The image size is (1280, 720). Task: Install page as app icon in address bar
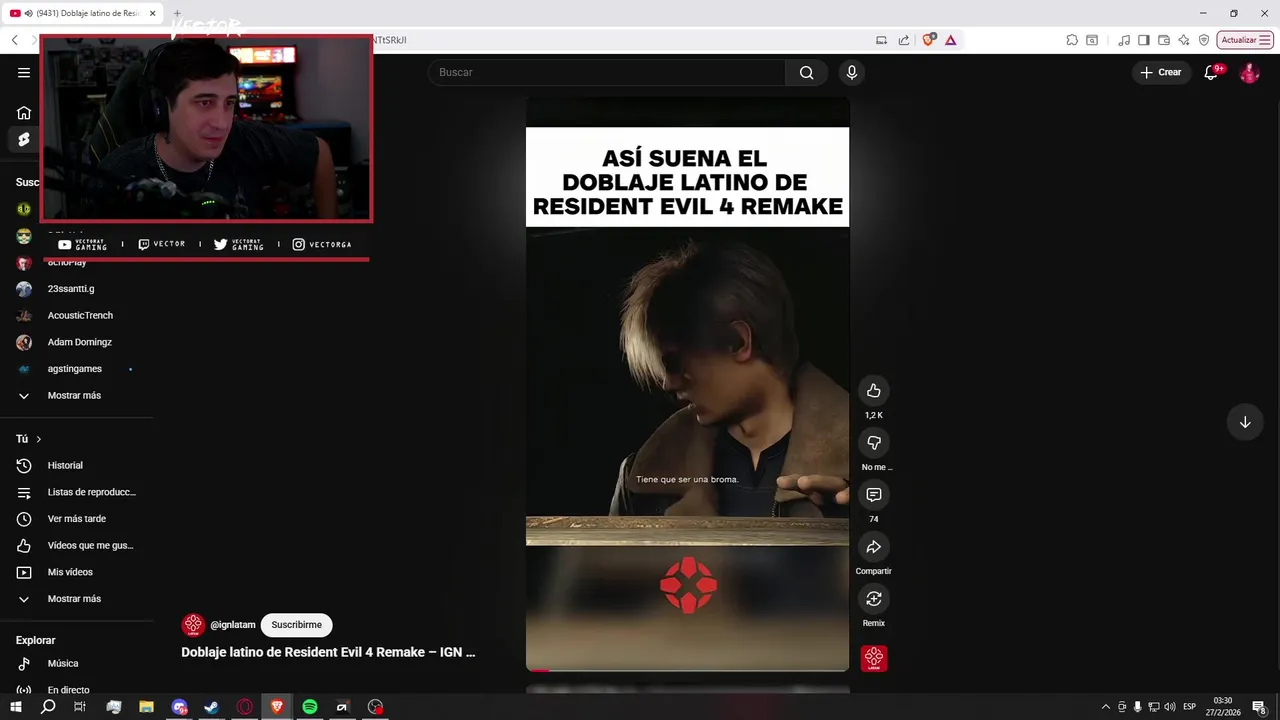(x=881, y=40)
